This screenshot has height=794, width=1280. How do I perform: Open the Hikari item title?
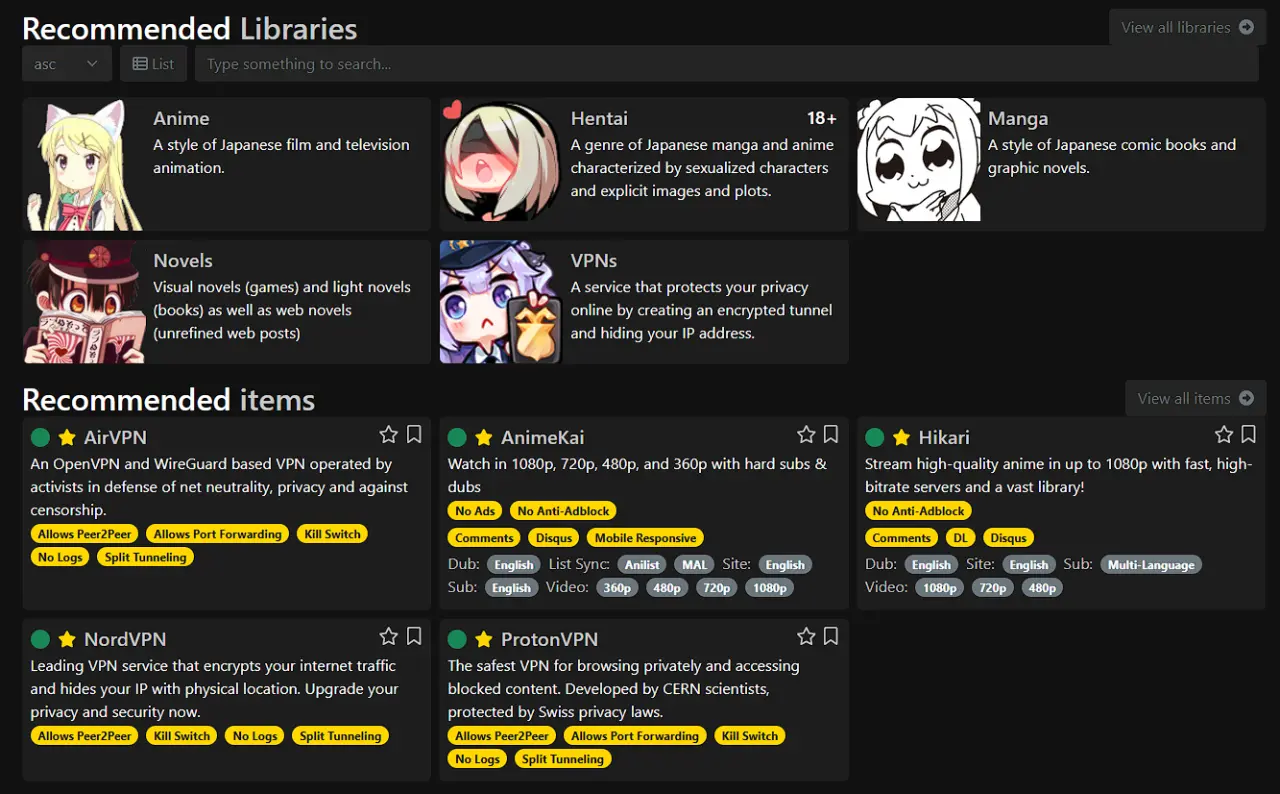coord(944,438)
